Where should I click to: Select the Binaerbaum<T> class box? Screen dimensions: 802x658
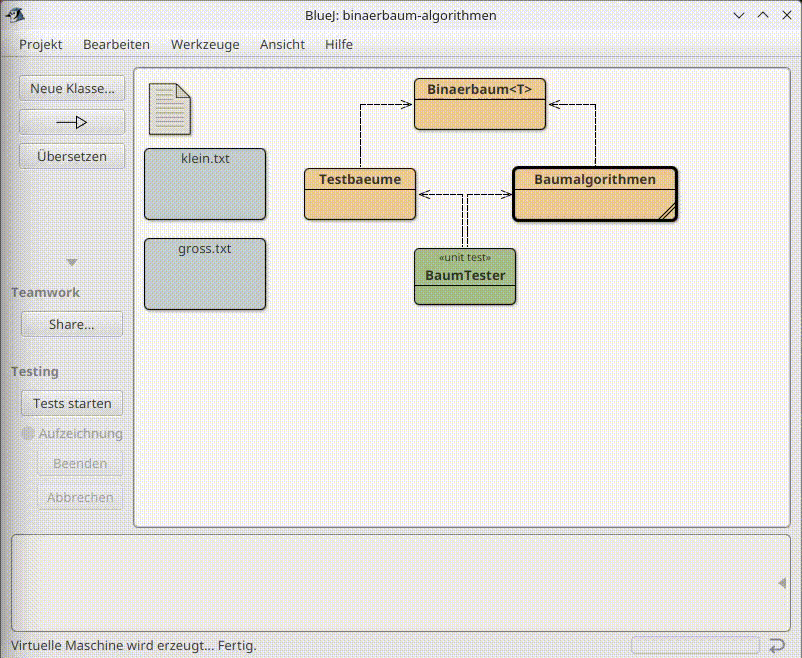(480, 104)
